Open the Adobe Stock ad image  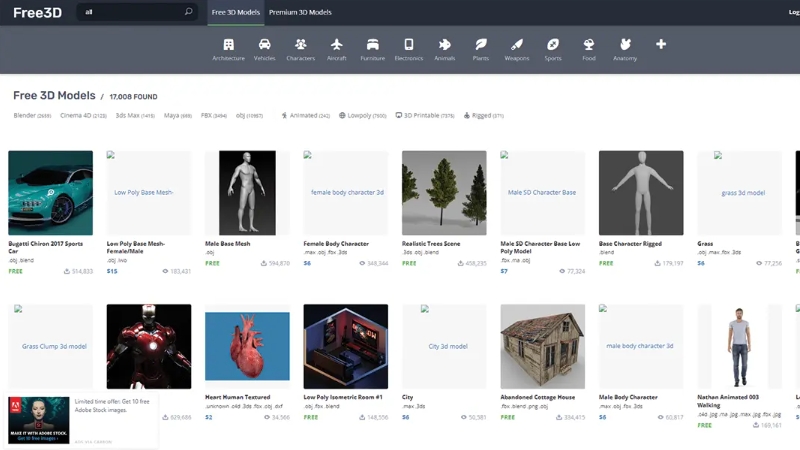[39, 420]
